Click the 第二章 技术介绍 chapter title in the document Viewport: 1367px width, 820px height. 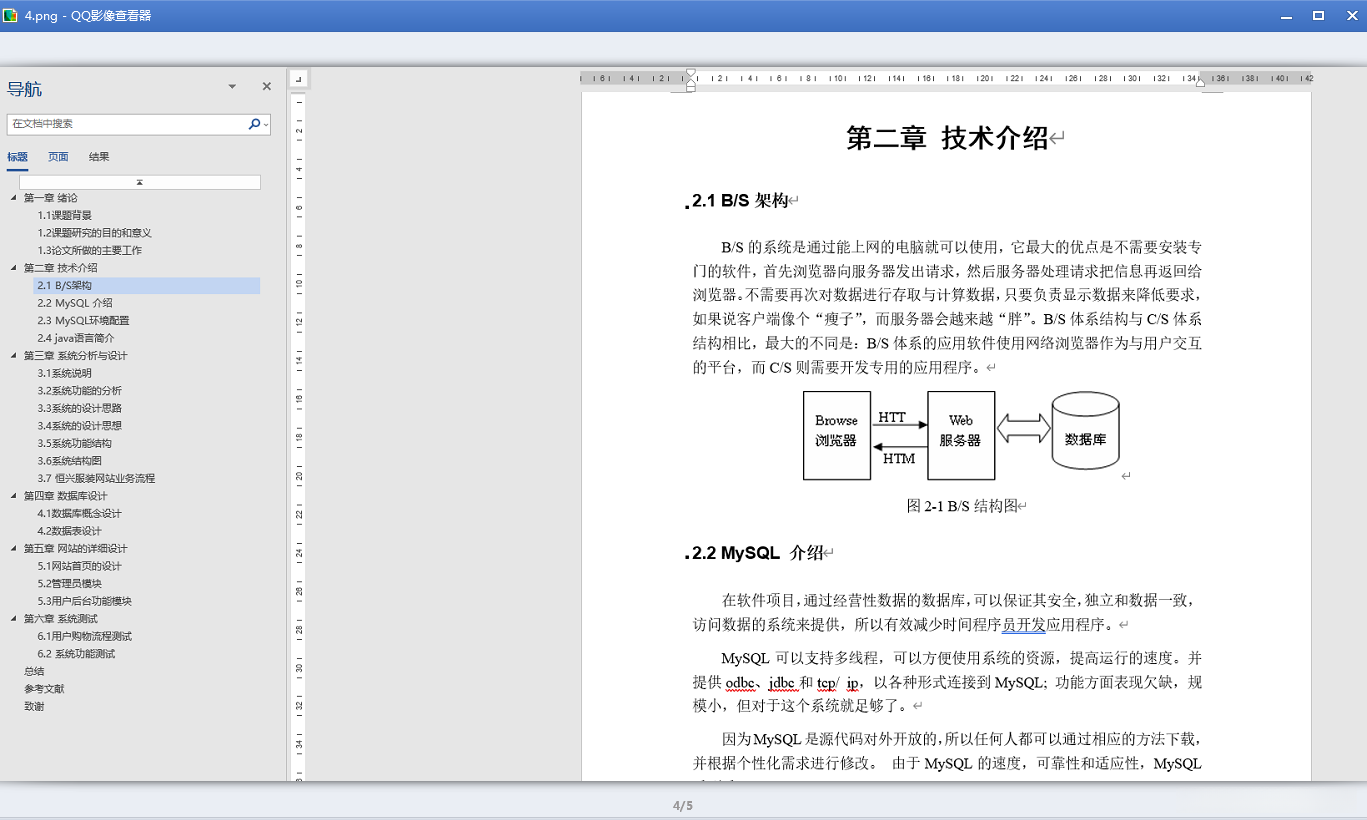[947, 138]
